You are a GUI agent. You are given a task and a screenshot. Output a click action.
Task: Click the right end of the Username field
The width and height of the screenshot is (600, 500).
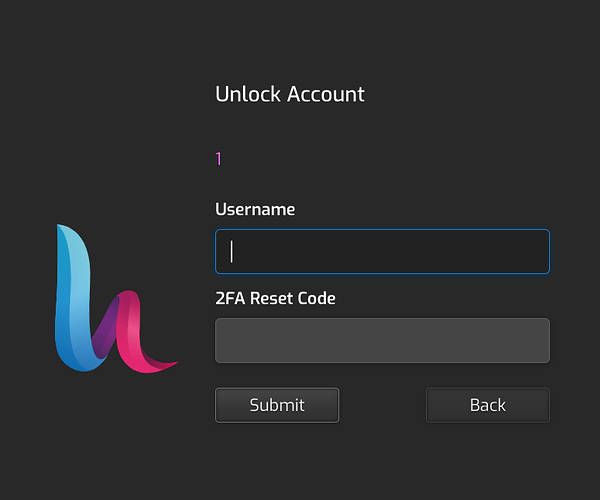(535, 252)
